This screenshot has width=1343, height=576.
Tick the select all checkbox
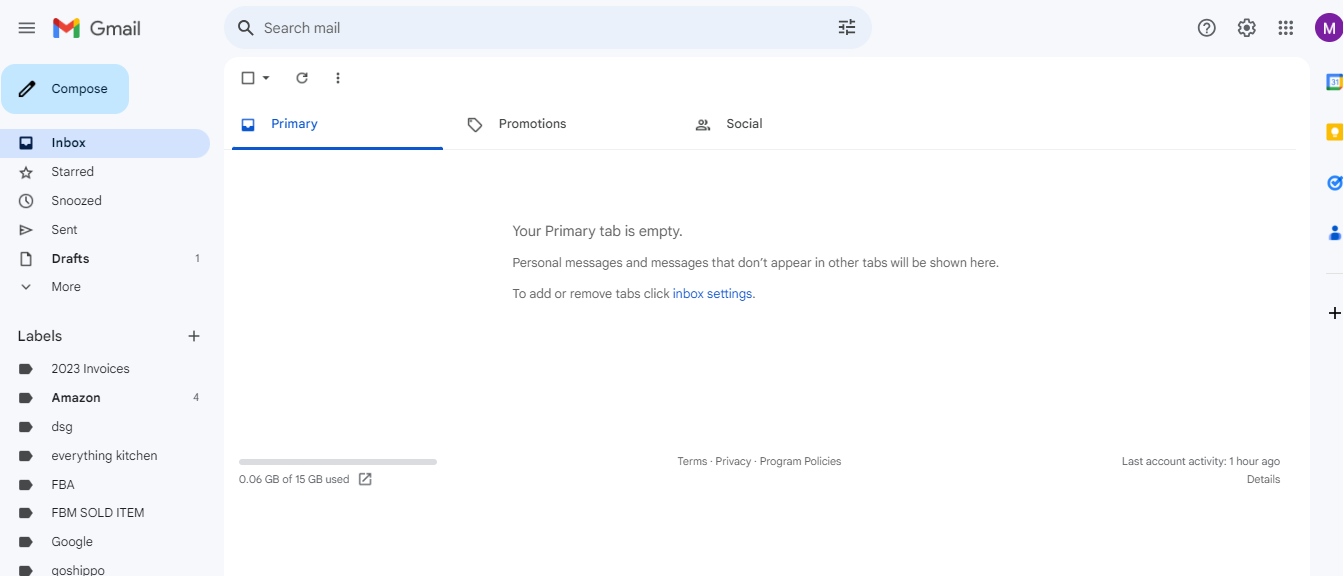click(248, 78)
